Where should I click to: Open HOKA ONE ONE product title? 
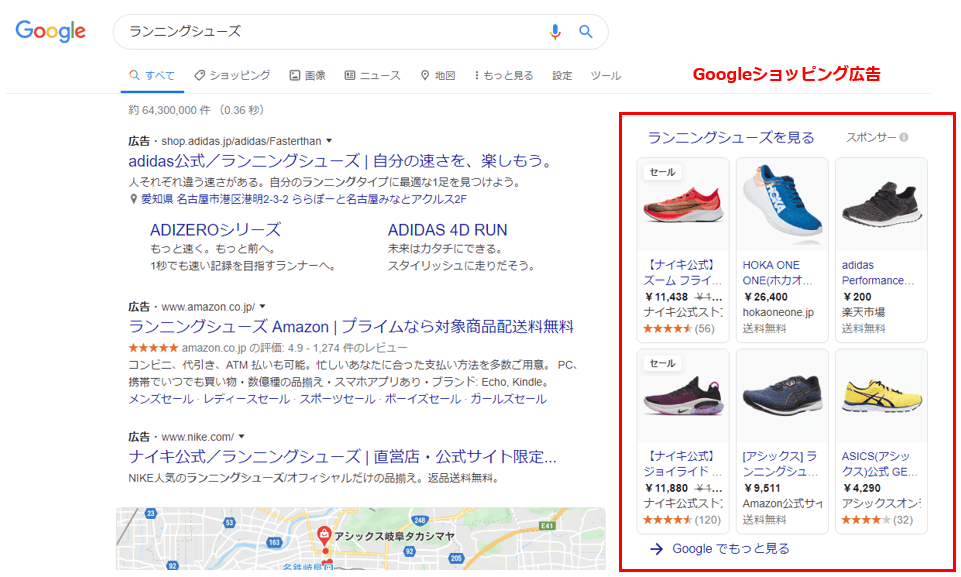[778, 273]
